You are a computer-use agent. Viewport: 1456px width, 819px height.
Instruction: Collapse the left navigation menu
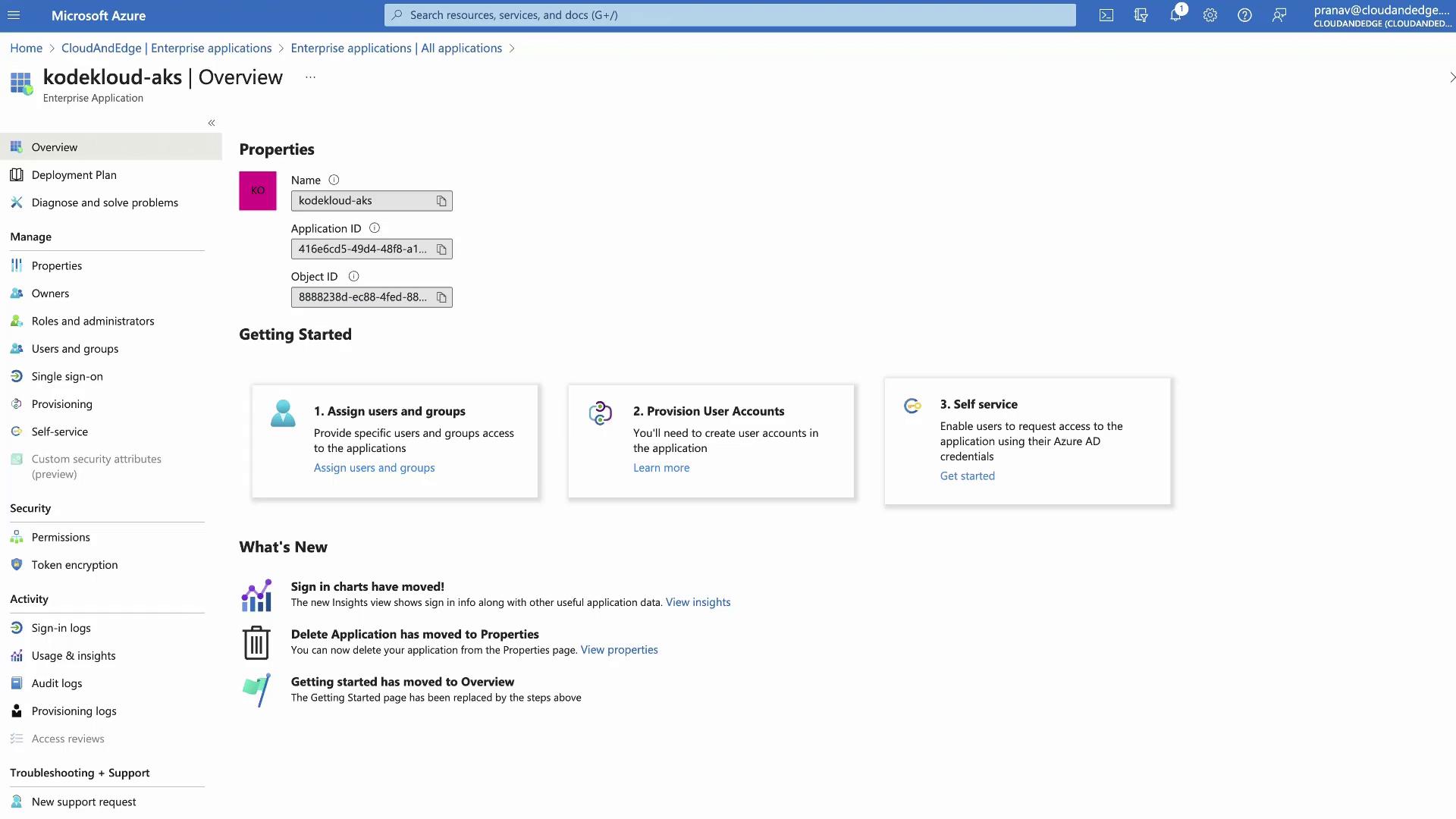[212, 123]
